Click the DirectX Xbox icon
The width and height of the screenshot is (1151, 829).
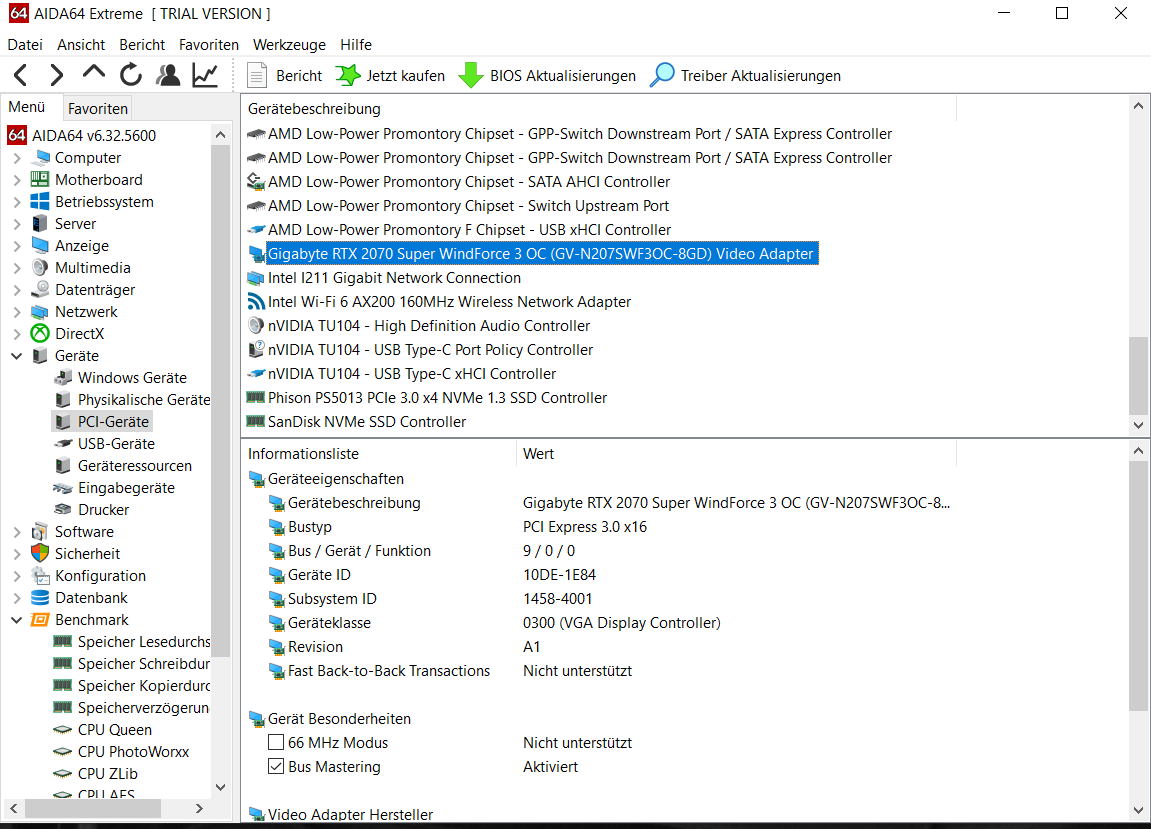(x=40, y=333)
